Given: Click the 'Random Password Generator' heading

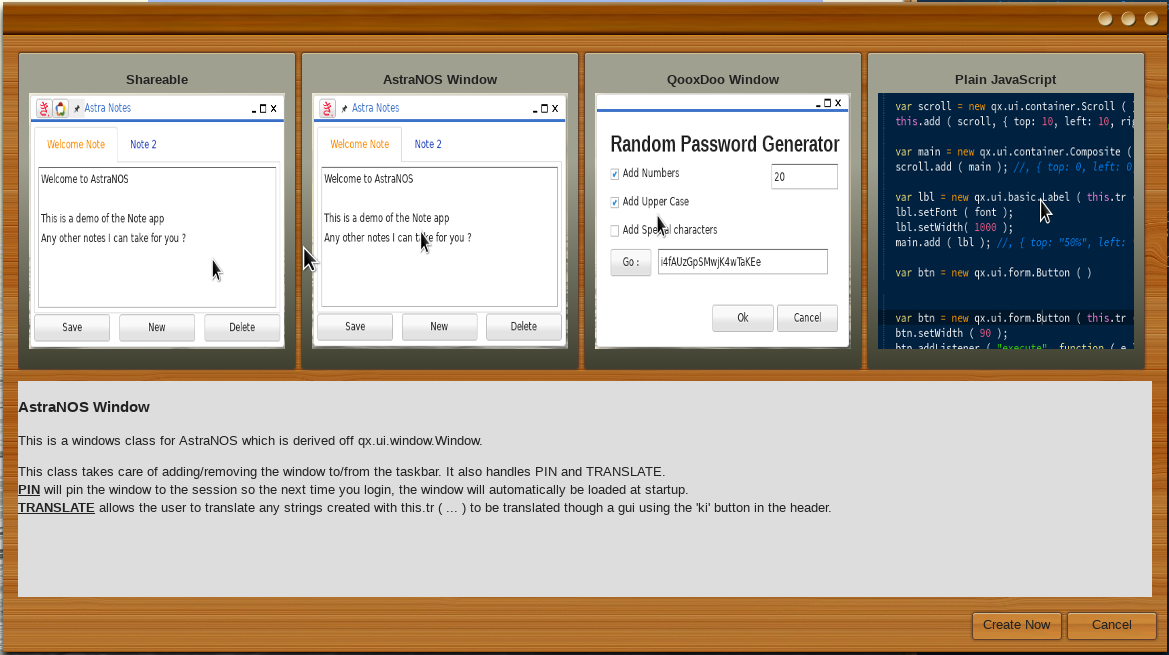Looking at the screenshot, I should click(x=725, y=144).
